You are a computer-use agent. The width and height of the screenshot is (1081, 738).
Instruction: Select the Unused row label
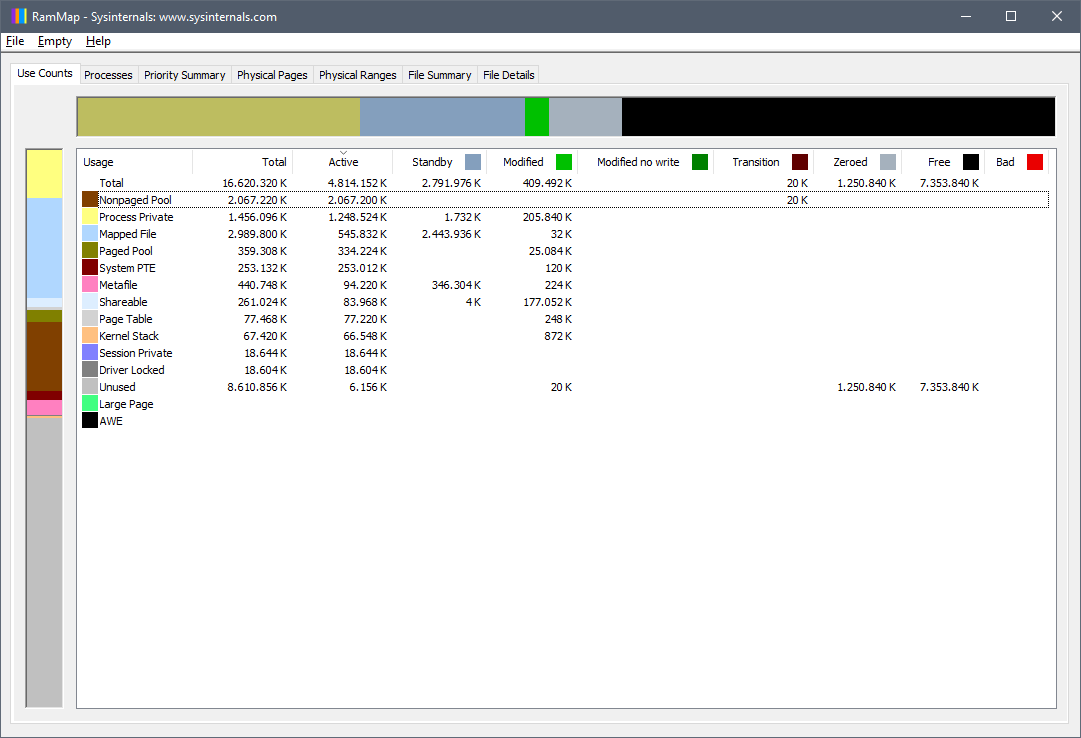pos(117,387)
